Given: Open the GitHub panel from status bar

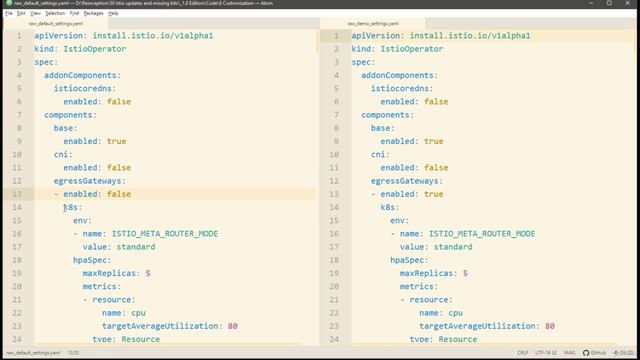Looking at the screenshot, I should tap(594, 353).
